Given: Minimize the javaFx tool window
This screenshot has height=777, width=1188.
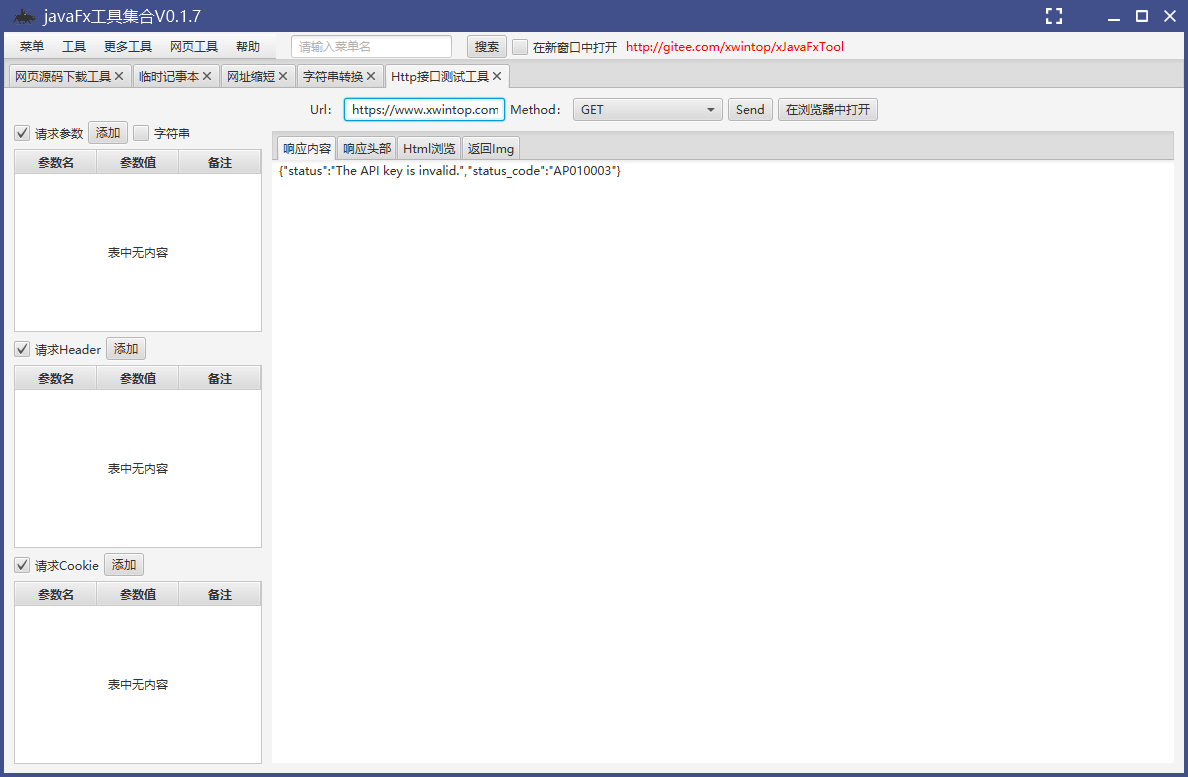Looking at the screenshot, I should coord(1113,17).
